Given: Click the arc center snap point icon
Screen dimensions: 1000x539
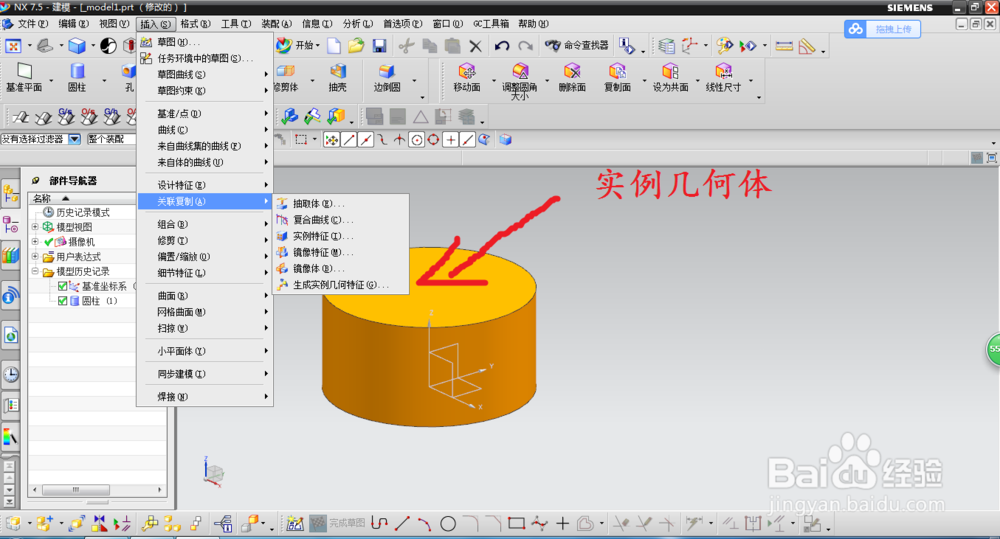Looking at the screenshot, I should [x=416, y=140].
